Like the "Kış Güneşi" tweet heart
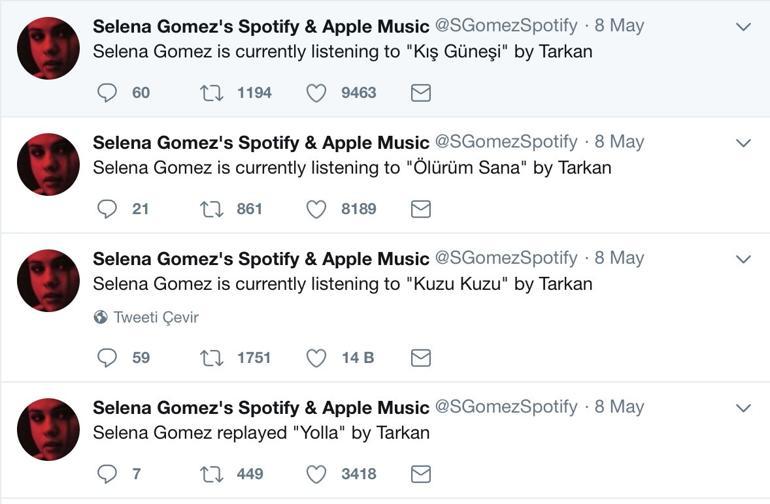Viewport: 770px width, 504px height. [316, 93]
